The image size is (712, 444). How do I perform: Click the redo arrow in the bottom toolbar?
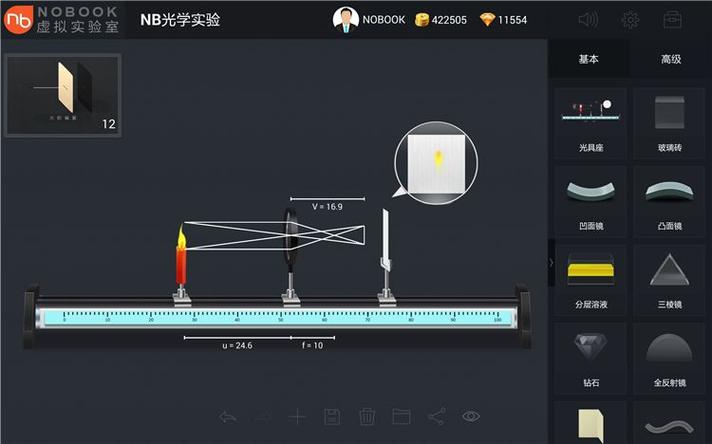pyautogui.click(x=263, y=416)
